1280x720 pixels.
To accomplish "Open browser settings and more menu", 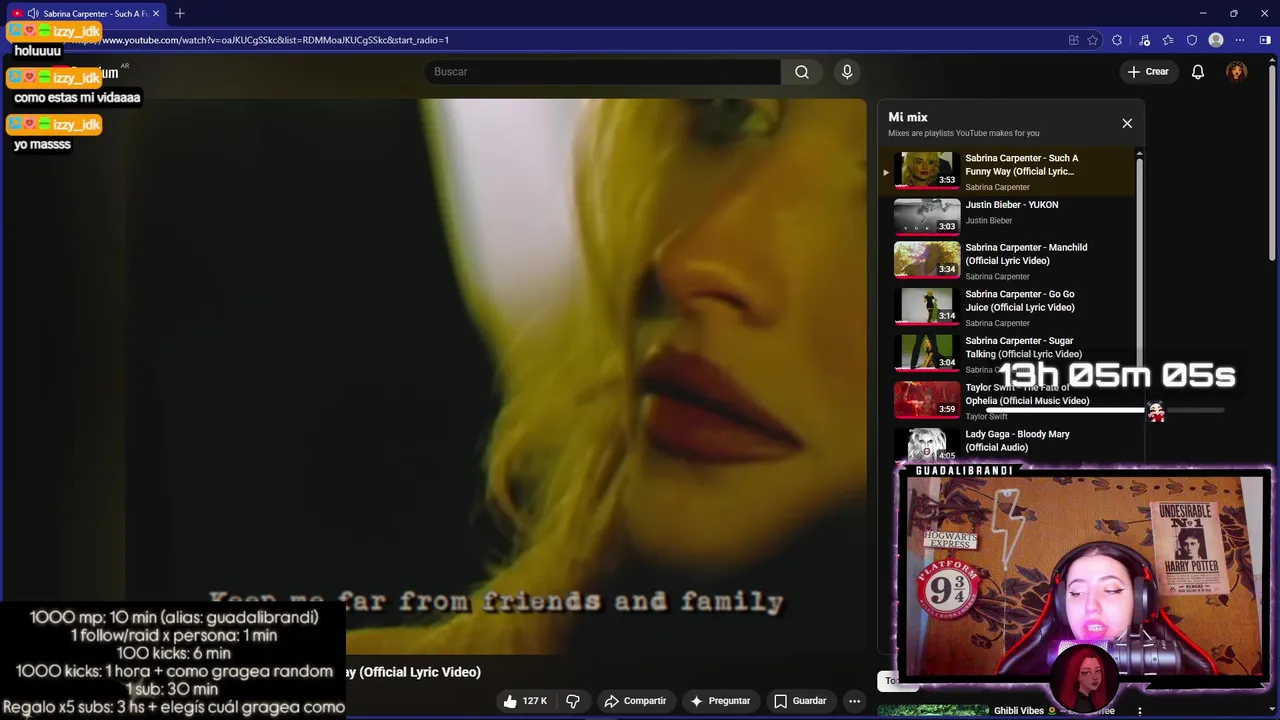I will (x=1240, y=40).
